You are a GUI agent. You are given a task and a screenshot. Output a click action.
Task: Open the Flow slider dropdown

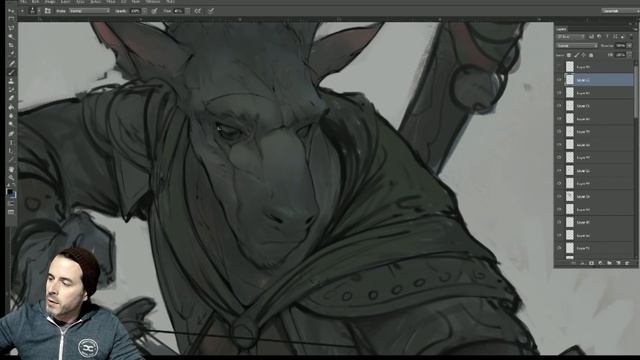187,11
